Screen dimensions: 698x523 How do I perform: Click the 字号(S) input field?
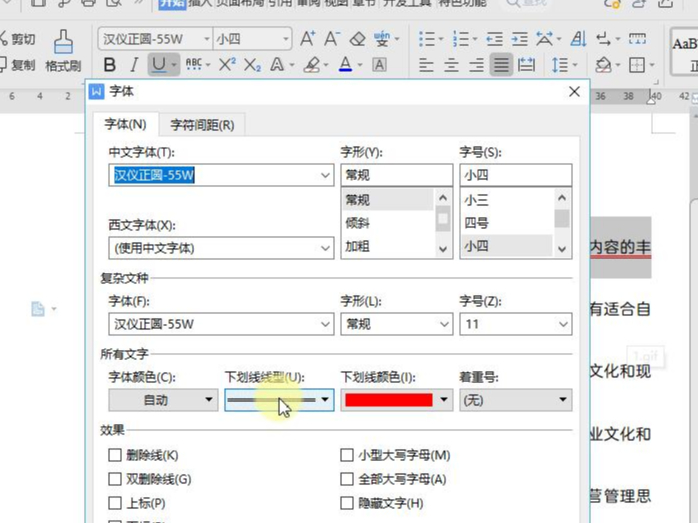(x=515, y=175)
